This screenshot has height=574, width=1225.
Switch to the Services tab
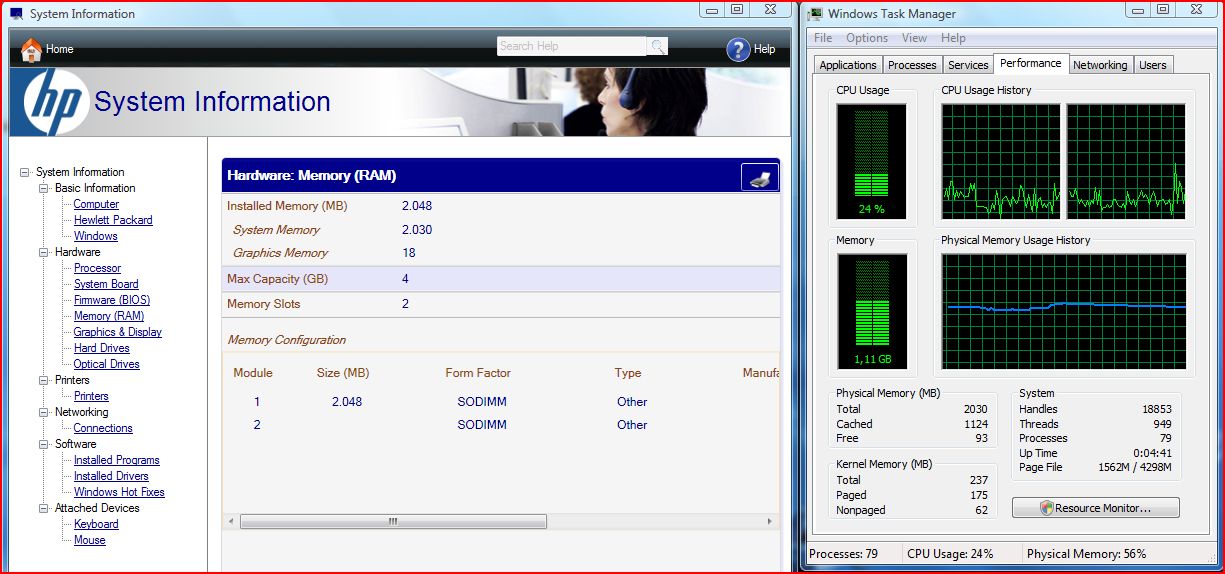[968, 65]
